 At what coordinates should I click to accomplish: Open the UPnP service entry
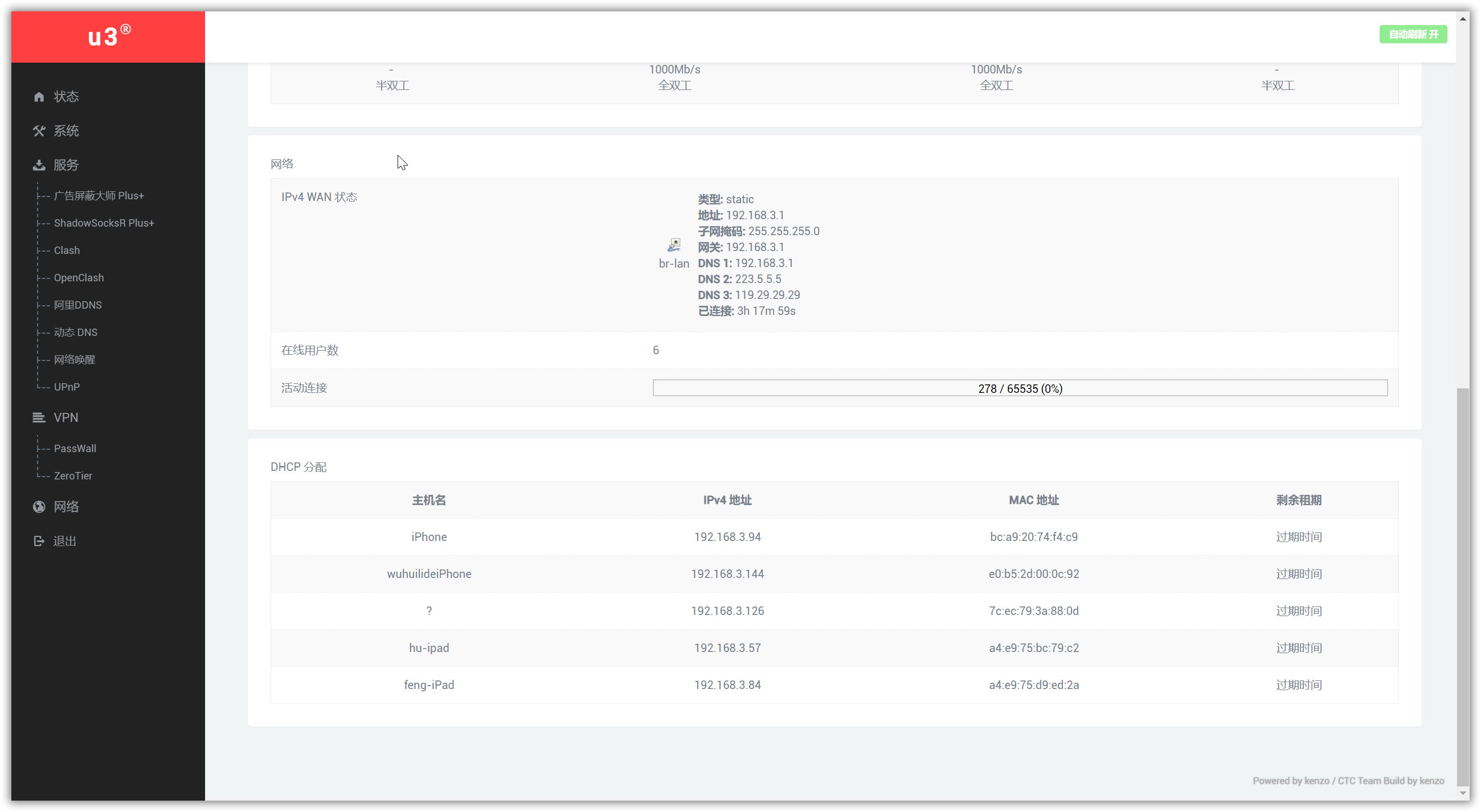[x=67, y=387]
